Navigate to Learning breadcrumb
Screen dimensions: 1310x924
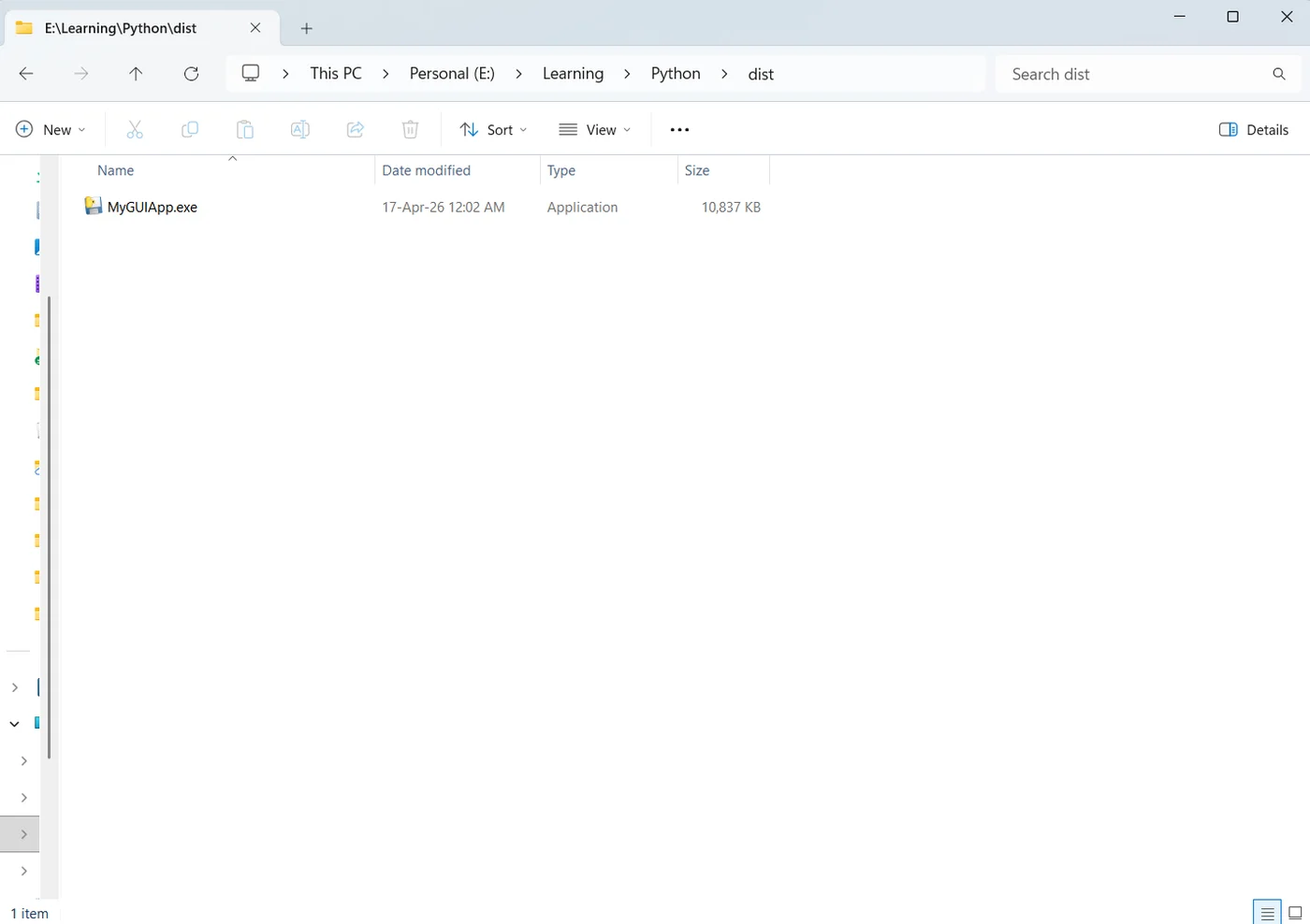tap(573, 74)
